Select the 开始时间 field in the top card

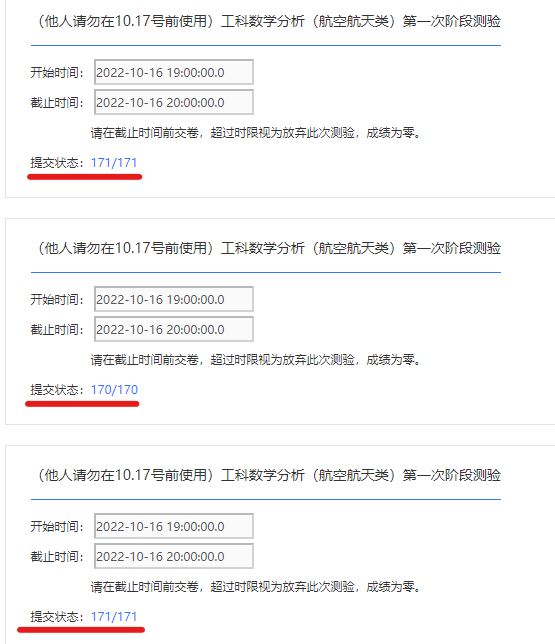click(174, 72)
